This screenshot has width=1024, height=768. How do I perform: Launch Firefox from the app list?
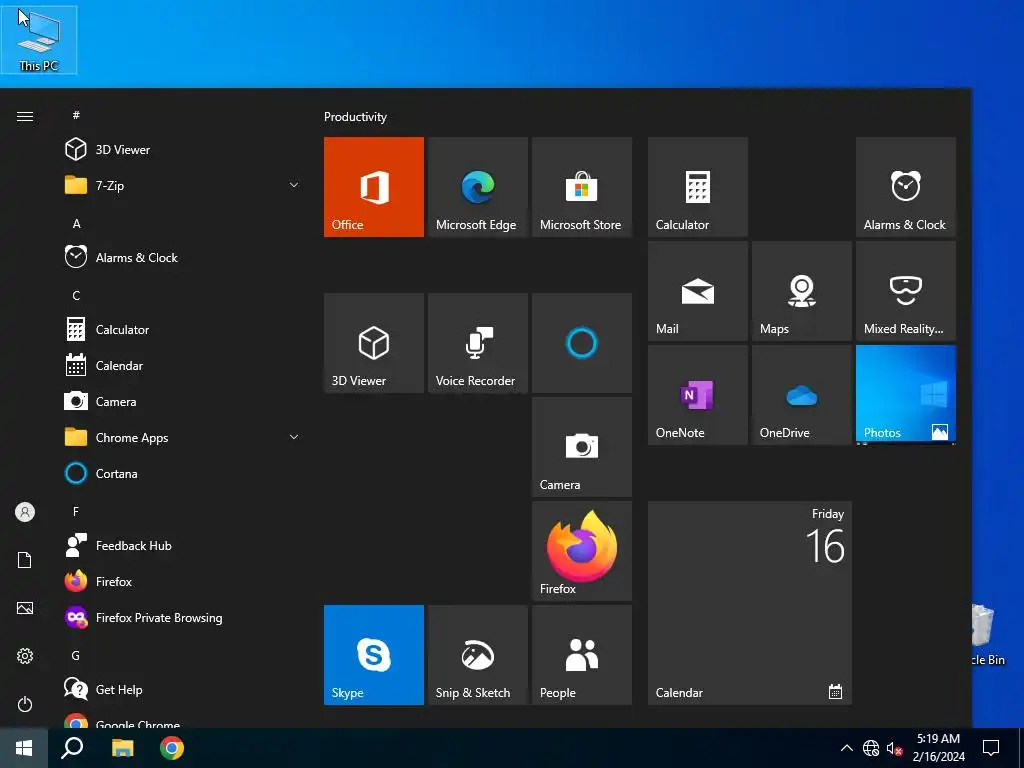182,581
